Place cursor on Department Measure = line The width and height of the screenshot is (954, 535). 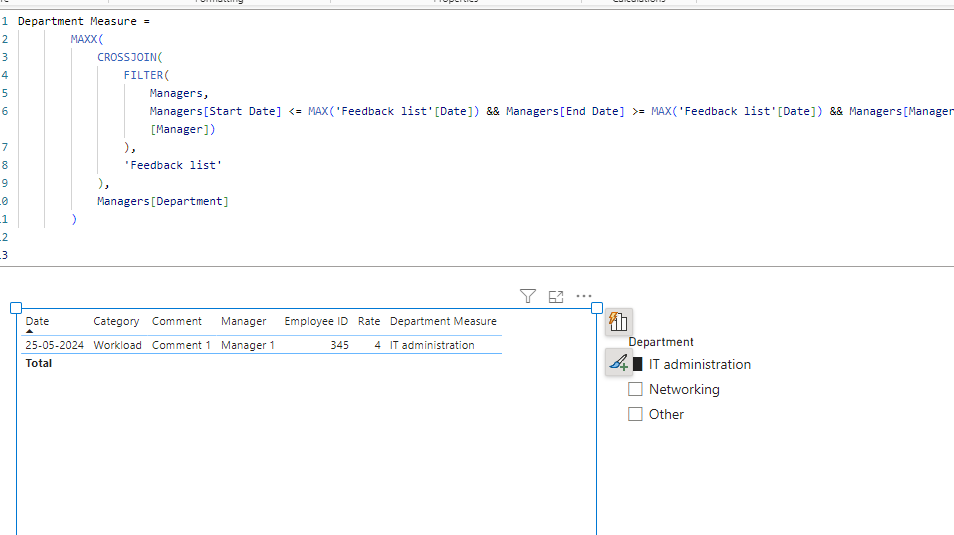click(83, 21)
